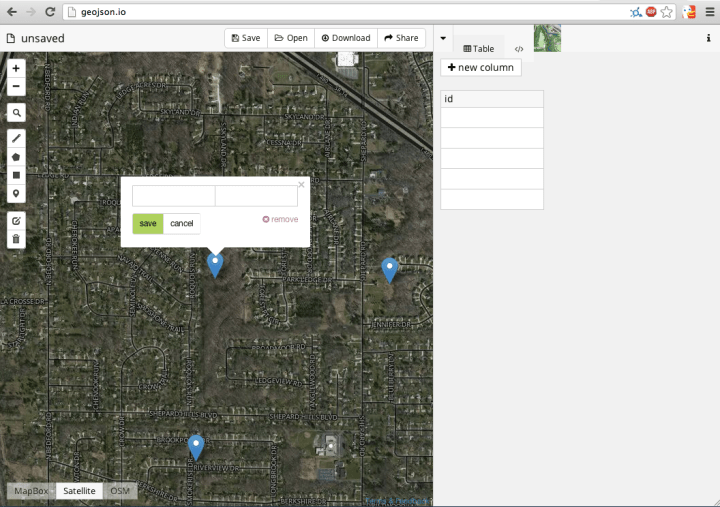Select the draw polyline tool
The height and width of the screenshot is (507, 720).
pos(16,138)
